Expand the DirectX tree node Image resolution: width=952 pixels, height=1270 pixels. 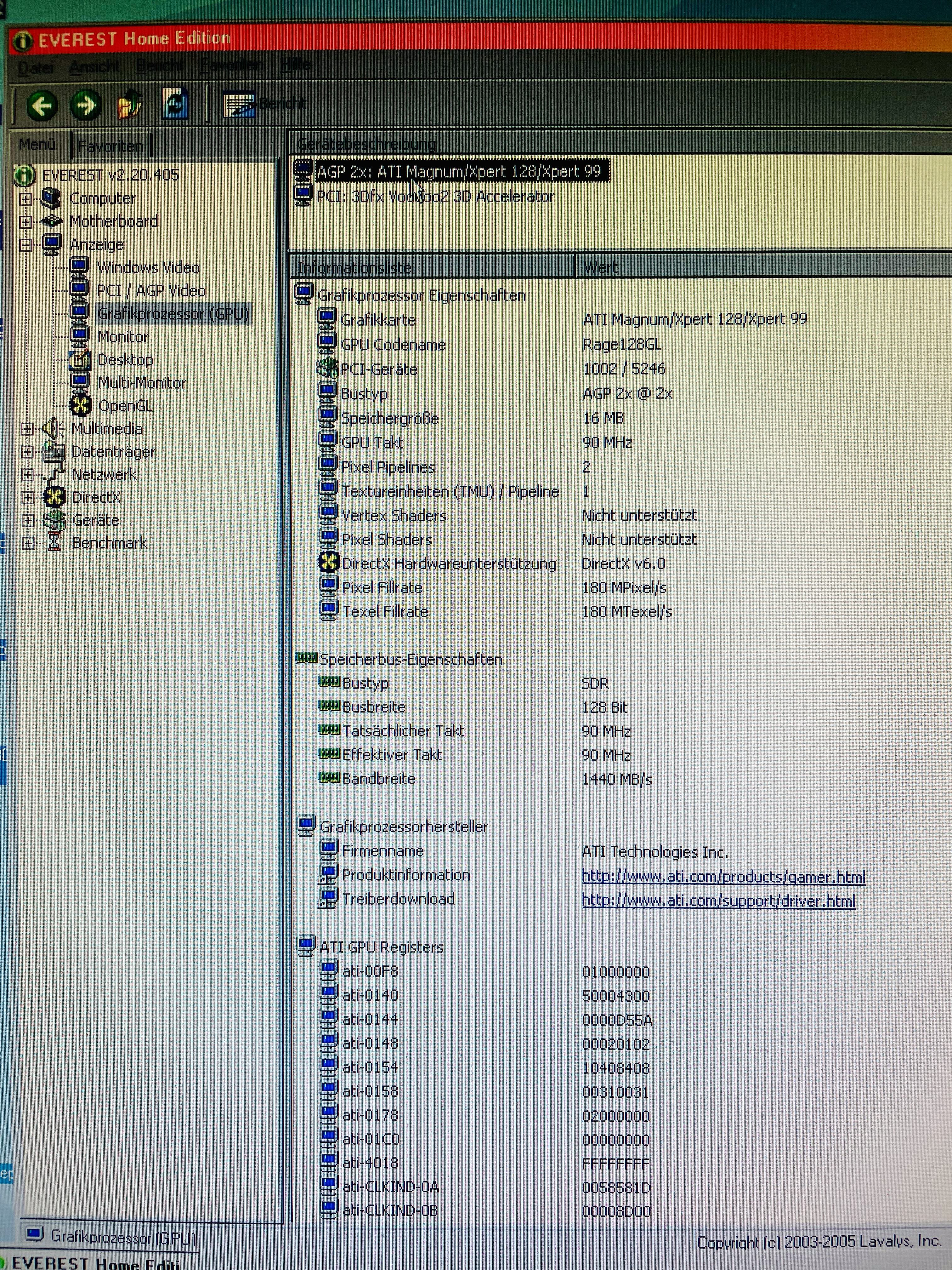click(27, 498)
